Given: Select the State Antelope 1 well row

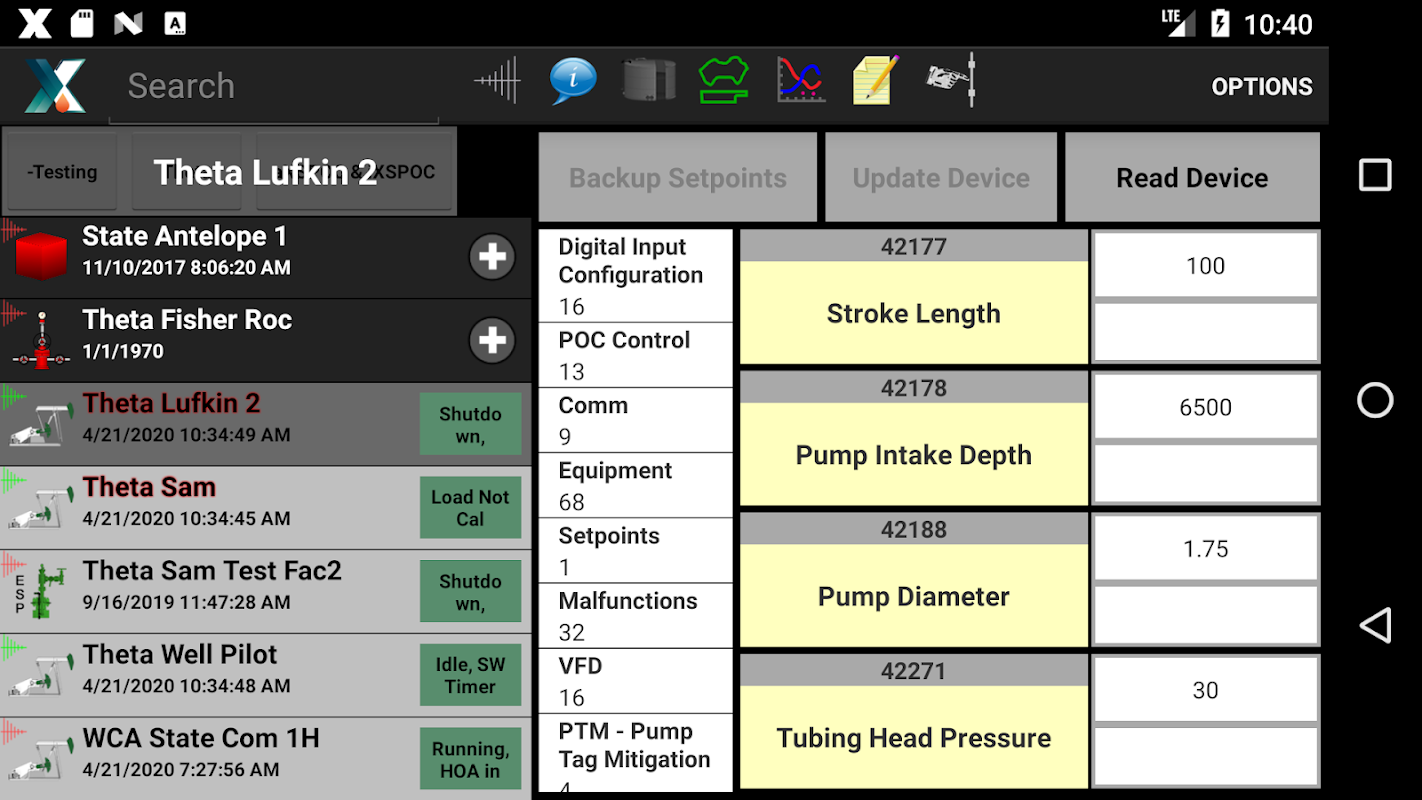Looking at the screenshot, I should coord(265,257).
